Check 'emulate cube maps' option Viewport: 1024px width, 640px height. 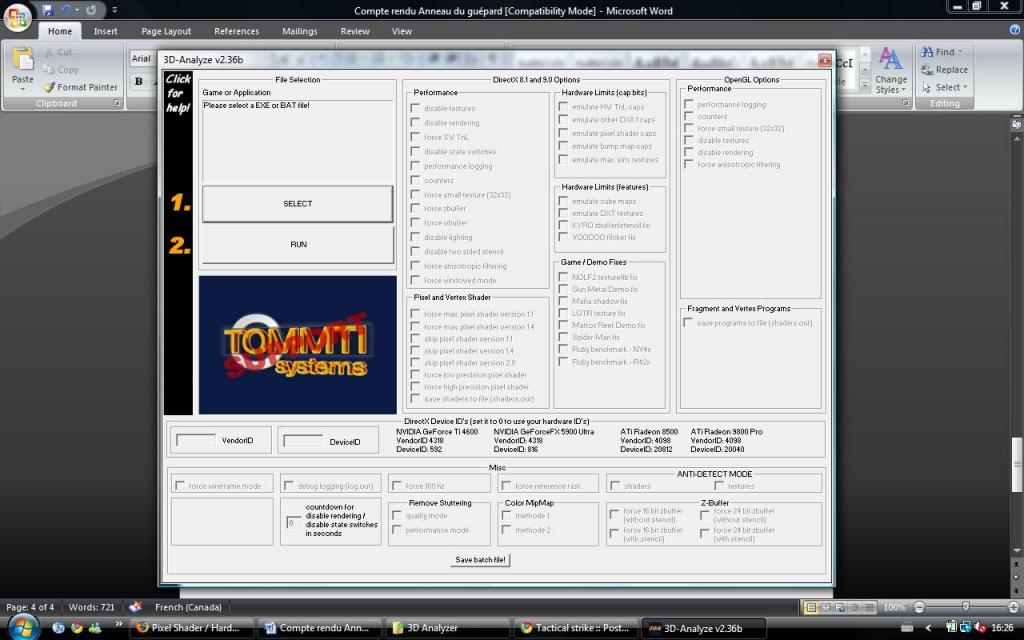pos(563,201)
